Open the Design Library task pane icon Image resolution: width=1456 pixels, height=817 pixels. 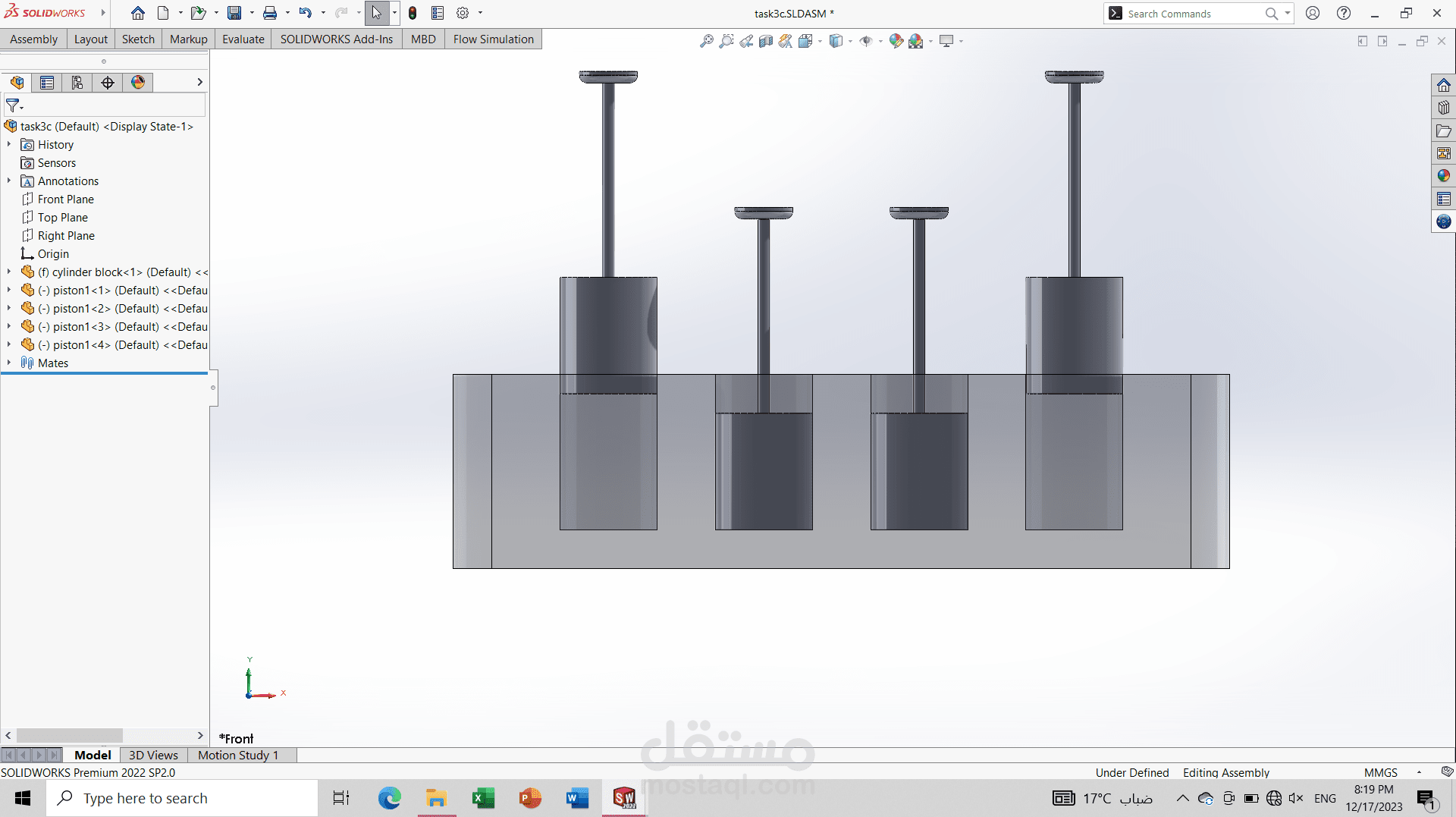(x=1444, y=108)
